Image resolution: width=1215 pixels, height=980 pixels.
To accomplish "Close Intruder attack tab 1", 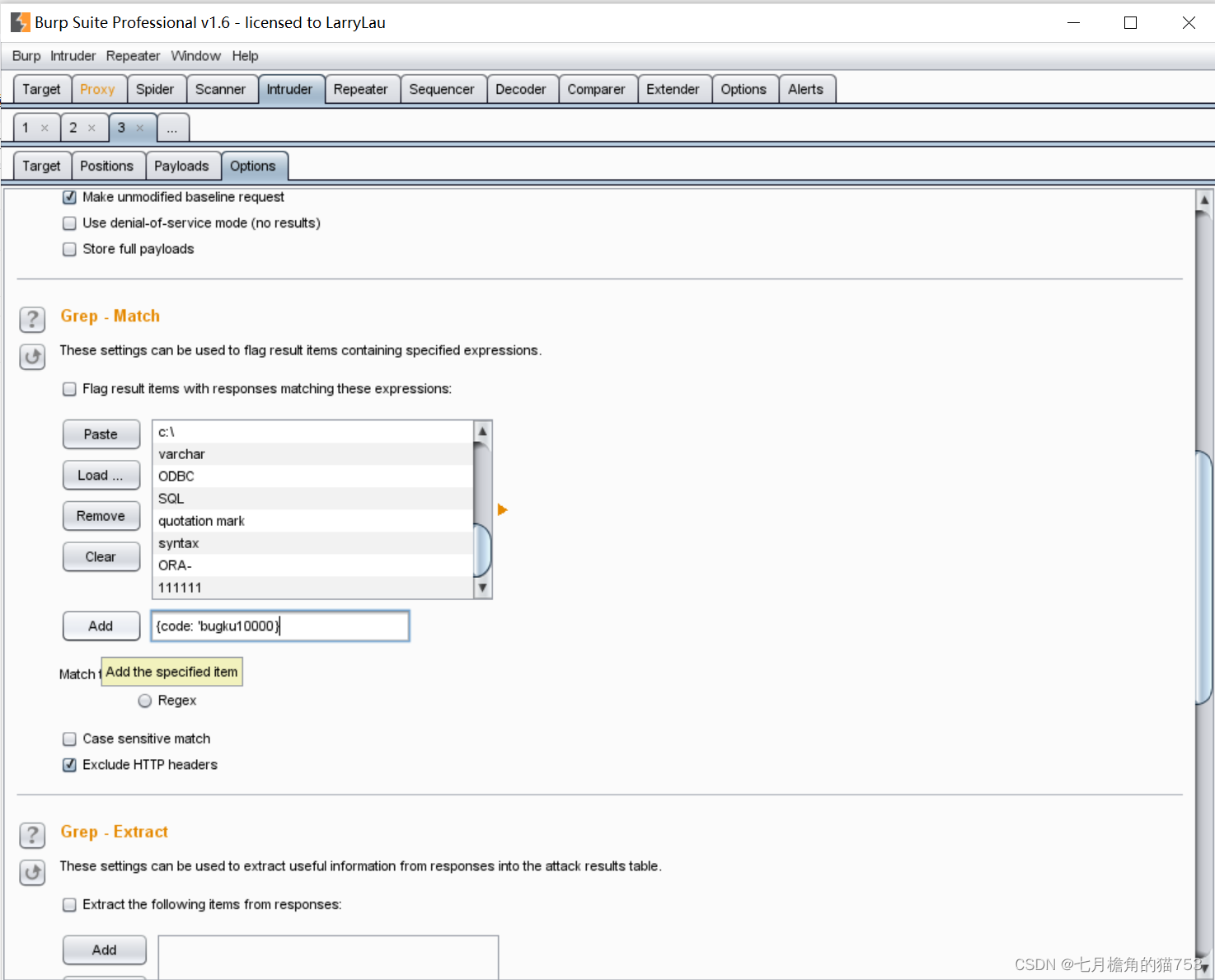I will pyautogui.click(x=45, y=128).
